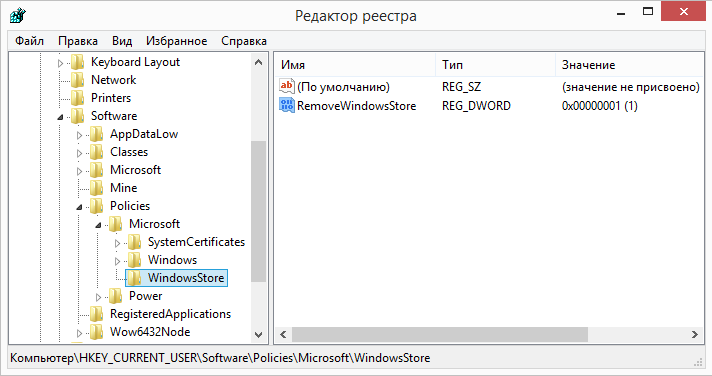Collapse the Microsoft key under Policies
Screen dimensions: 712x376
click(99, 225)
